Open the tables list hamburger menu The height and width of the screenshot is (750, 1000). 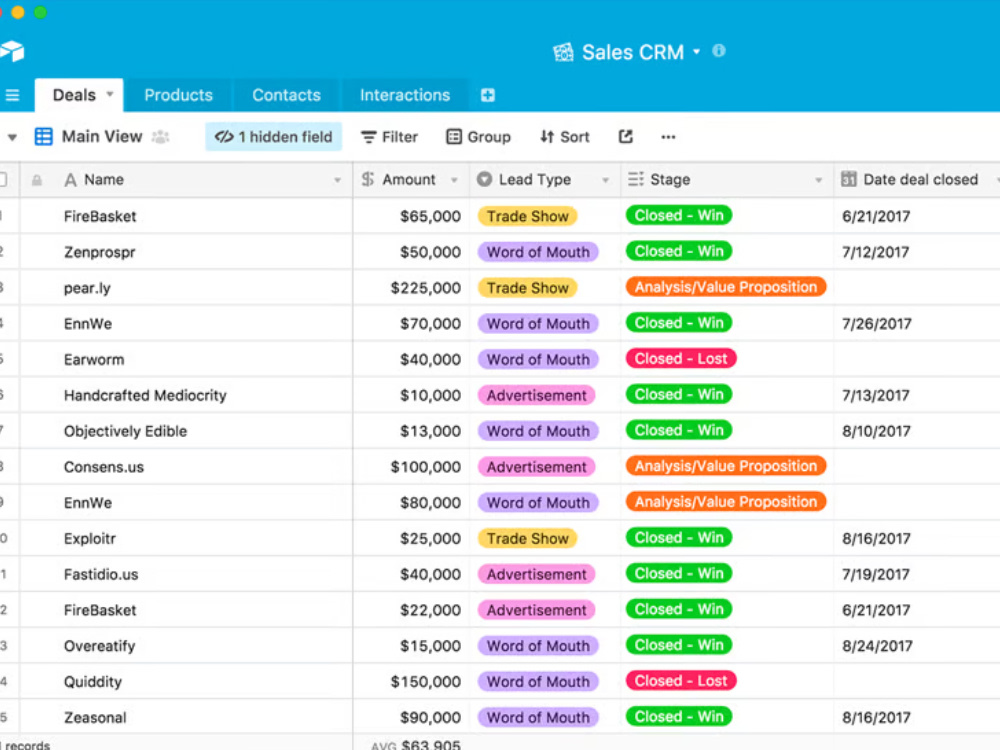[12, 95]
